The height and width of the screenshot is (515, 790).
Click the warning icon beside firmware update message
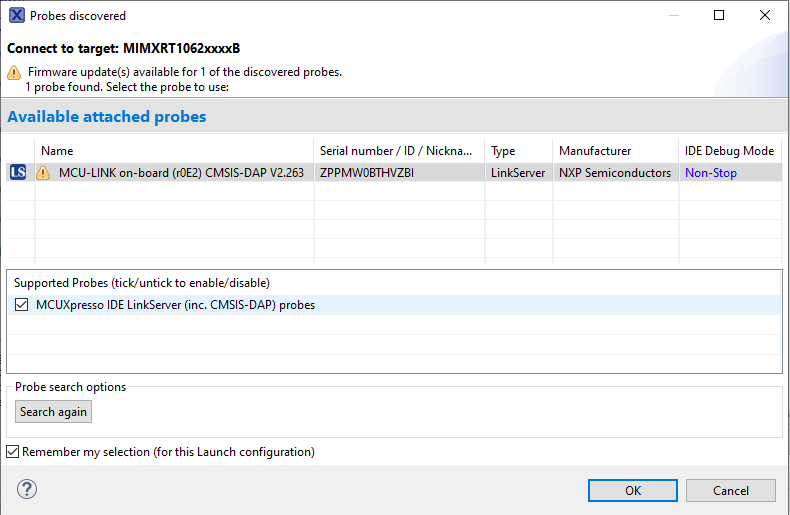14,72
